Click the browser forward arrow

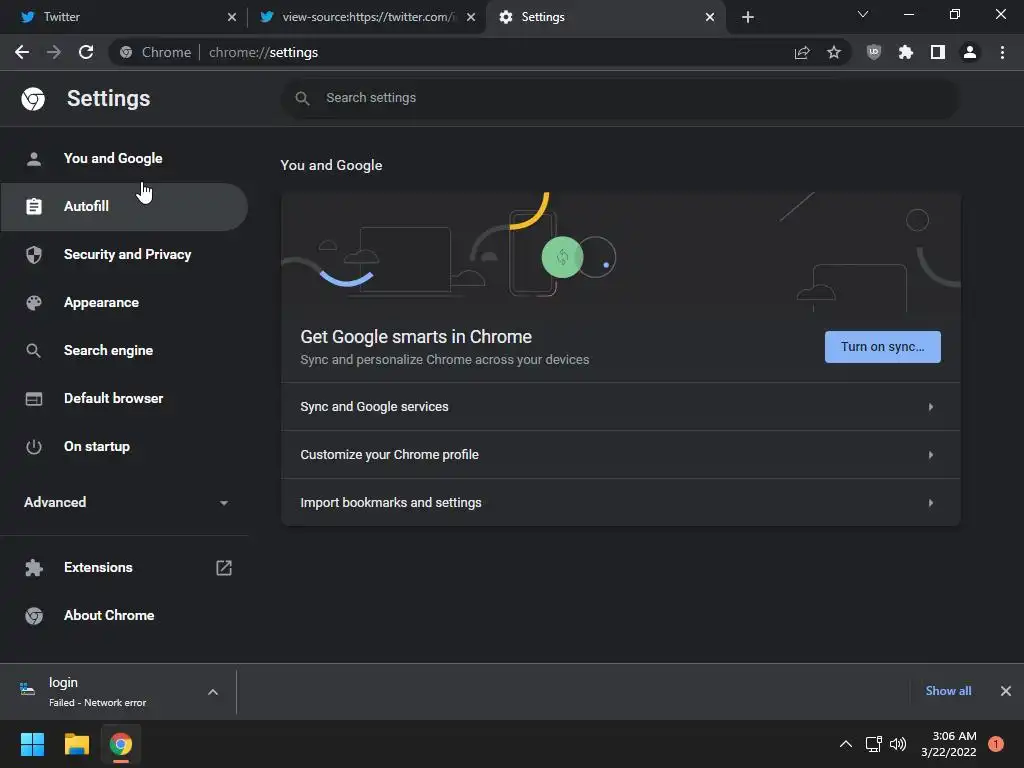[x=54, y=52]
